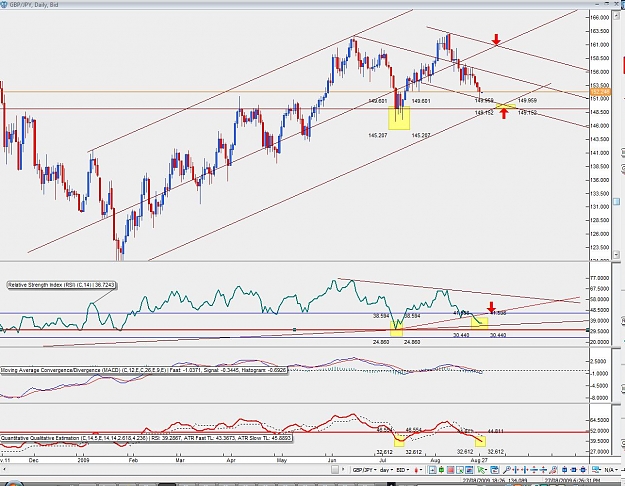Click the green candle icon in the toolbar
The image size is (625, 486).
(441, 470)
